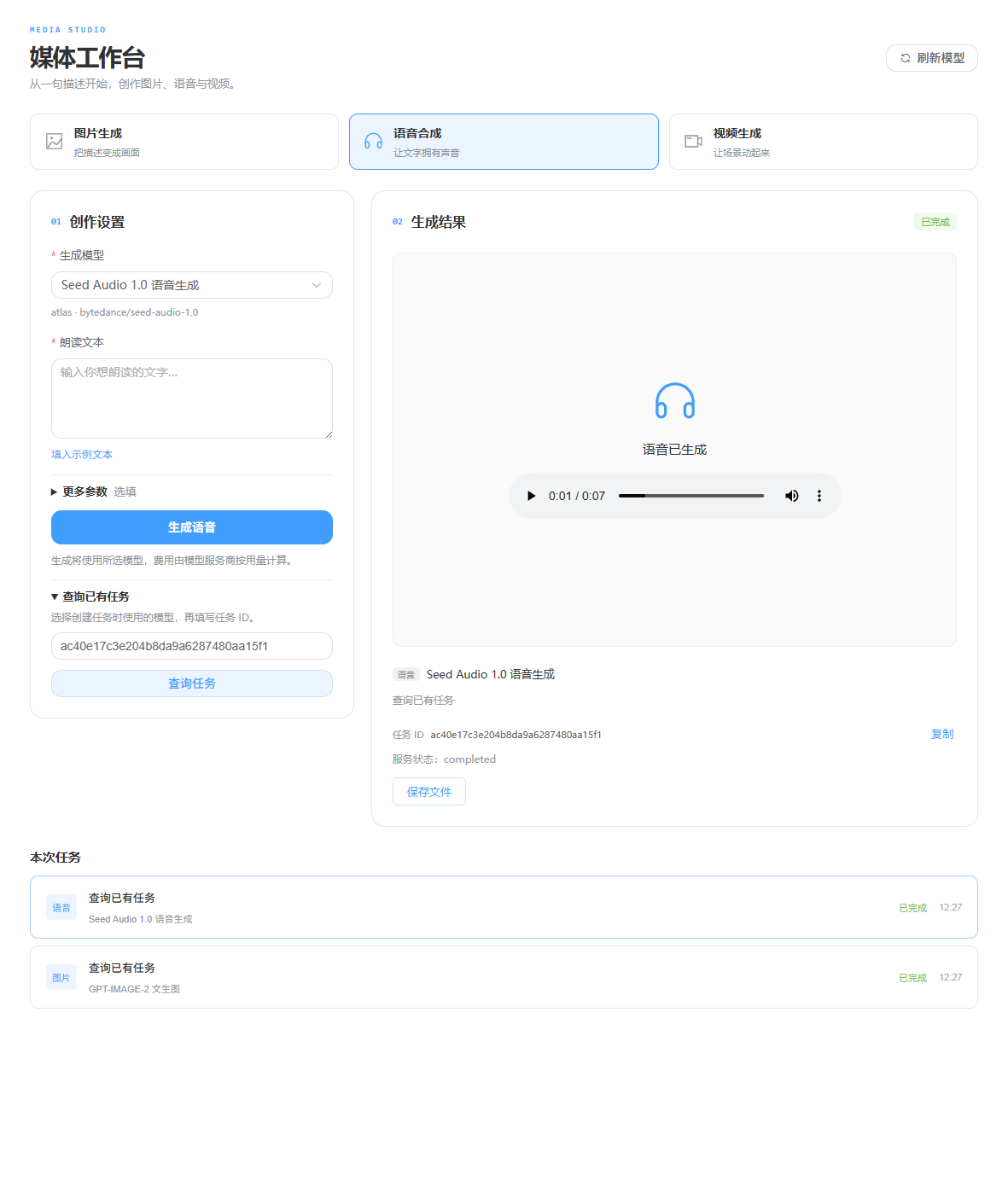Click the 创作设置 heading
The height and width of the screenshot is (1181, 1008).
[97, 222]
